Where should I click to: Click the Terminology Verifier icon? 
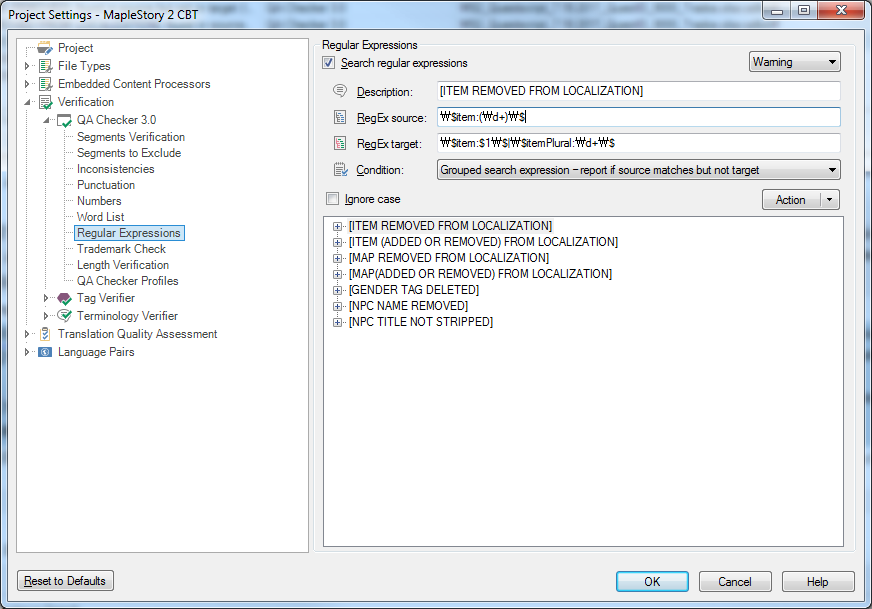(65, 316)
